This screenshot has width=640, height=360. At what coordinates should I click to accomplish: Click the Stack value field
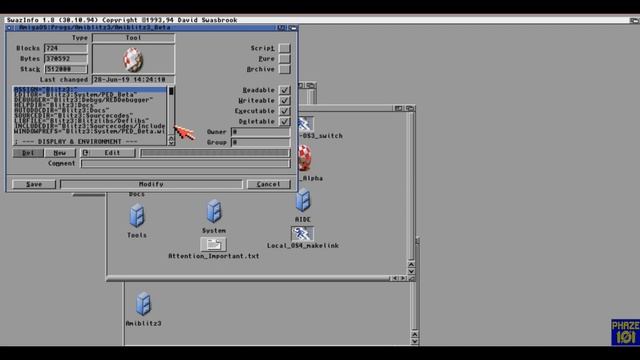[66, 69]
